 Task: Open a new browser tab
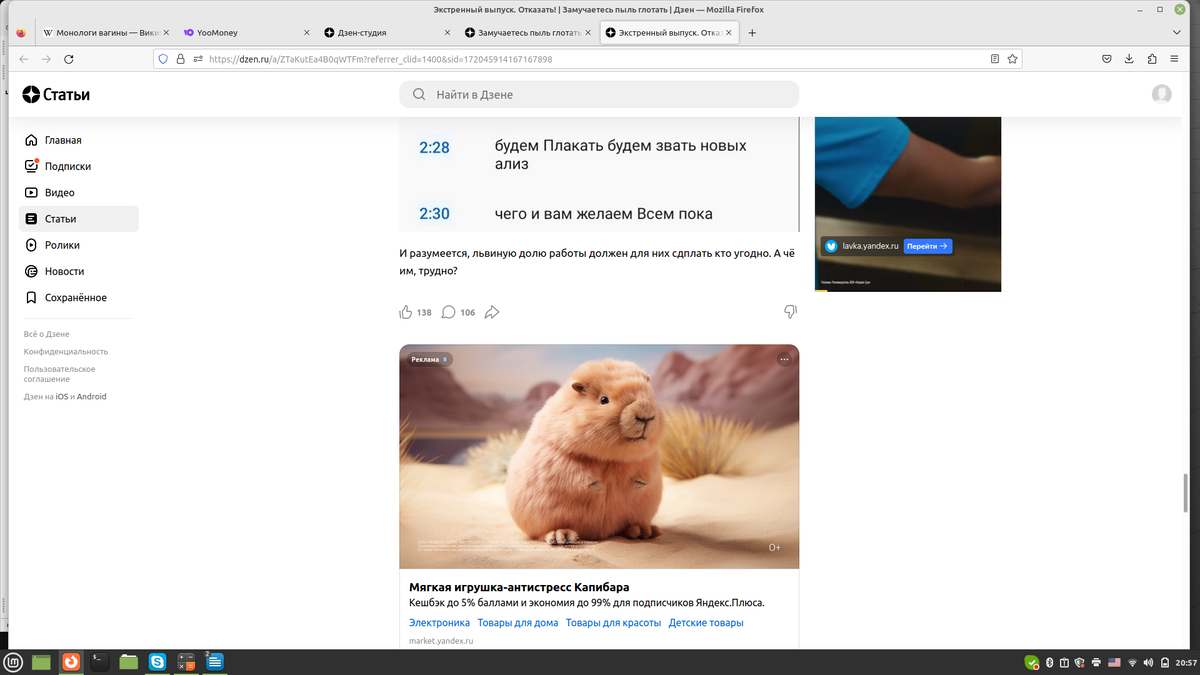pyautogui.click(x=753, y=33)
